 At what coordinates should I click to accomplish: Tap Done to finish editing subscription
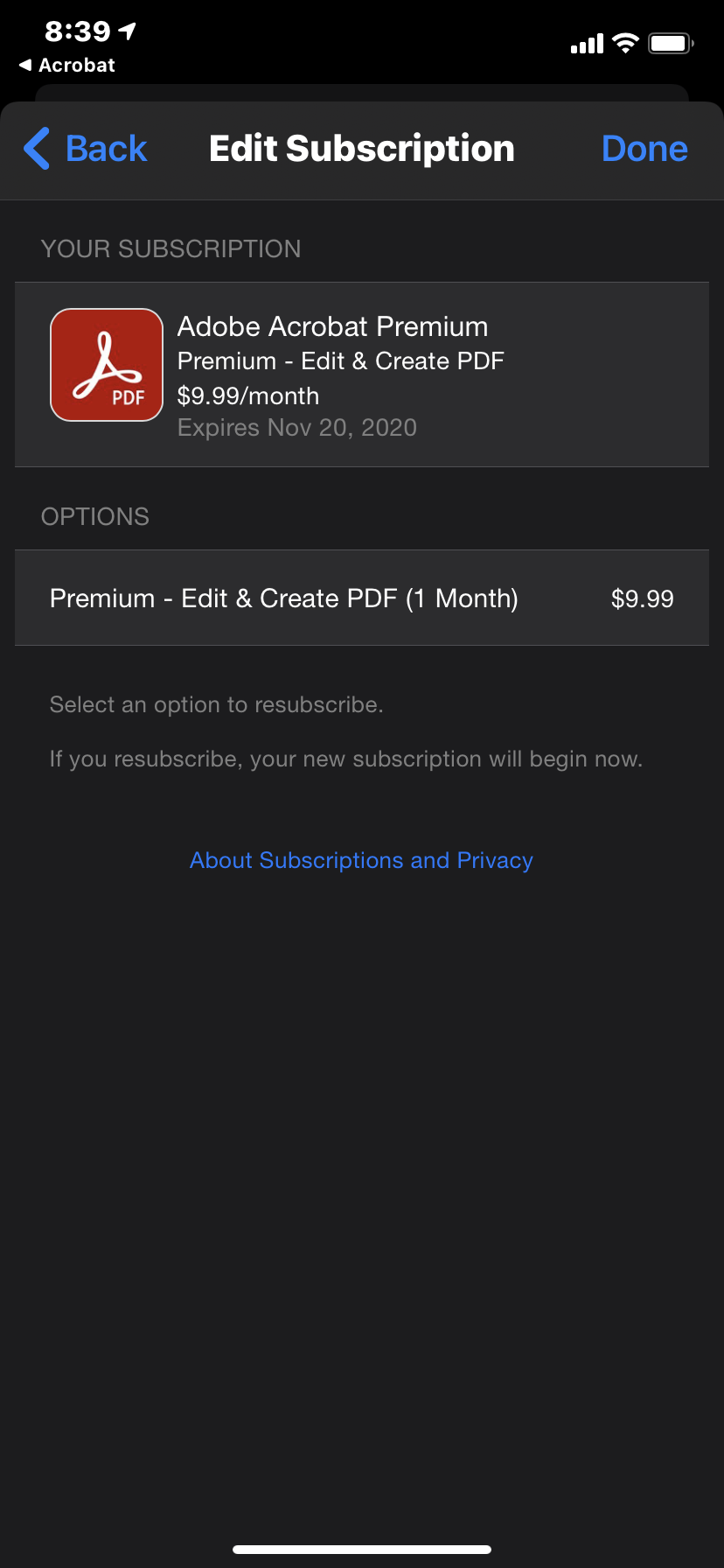click(x=644, y=148)
